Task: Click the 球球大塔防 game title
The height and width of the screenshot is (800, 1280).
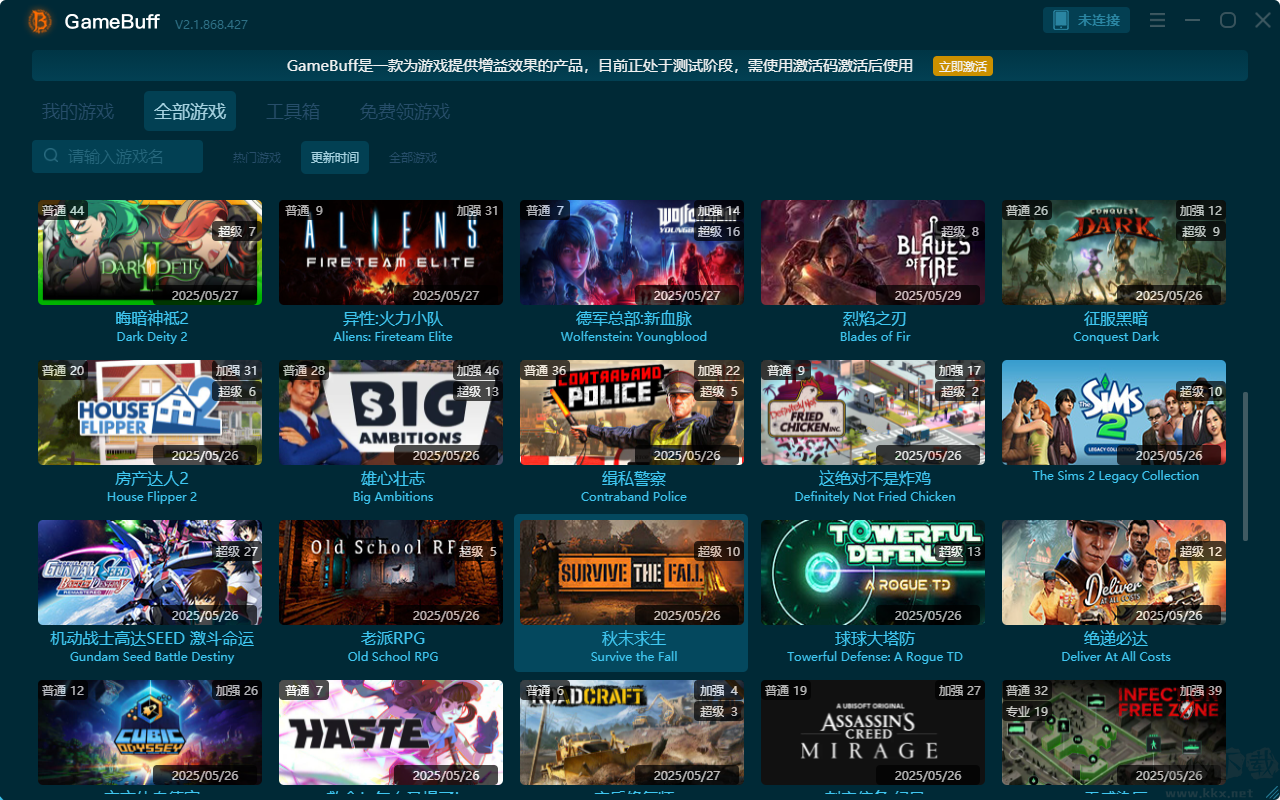Action: [x=875, y=638]
